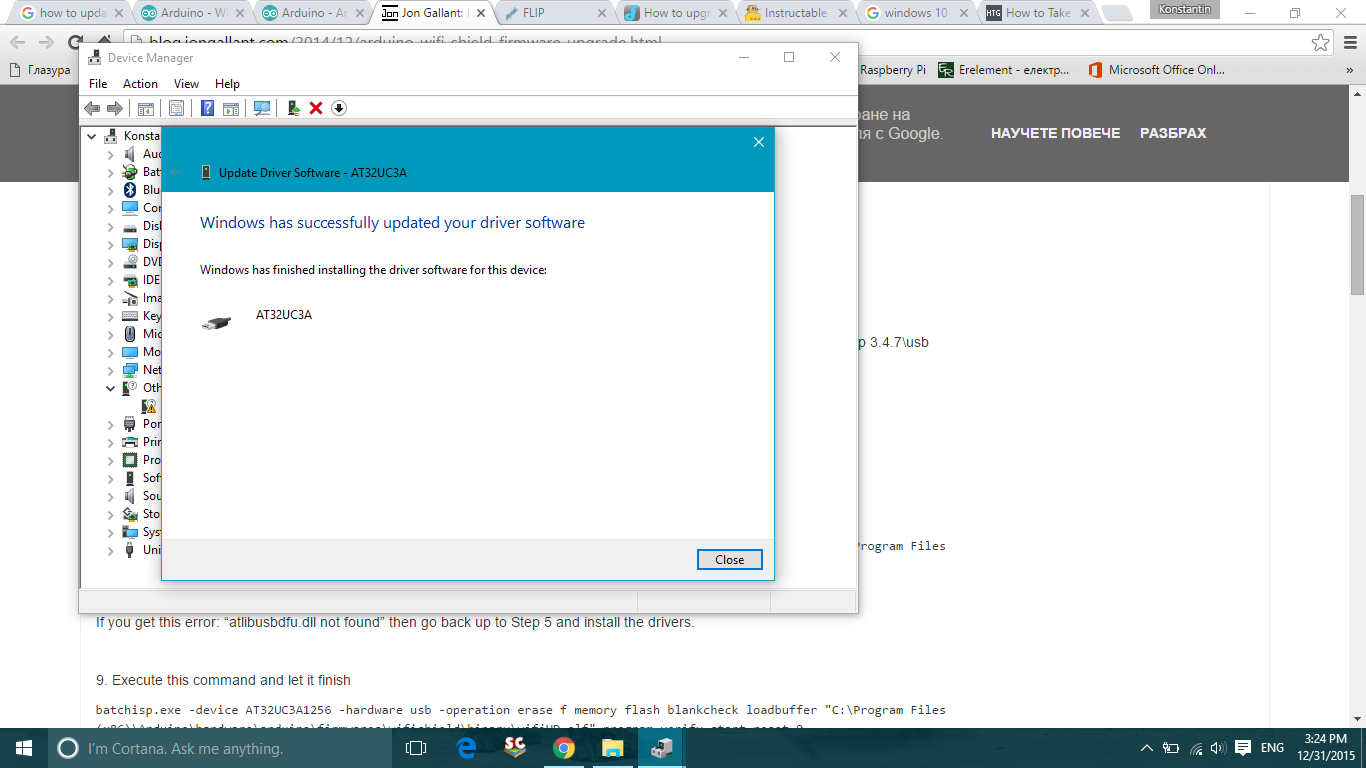
Task: Click the Back navigation arrow in Device Manager
Action: coord(93,107)
